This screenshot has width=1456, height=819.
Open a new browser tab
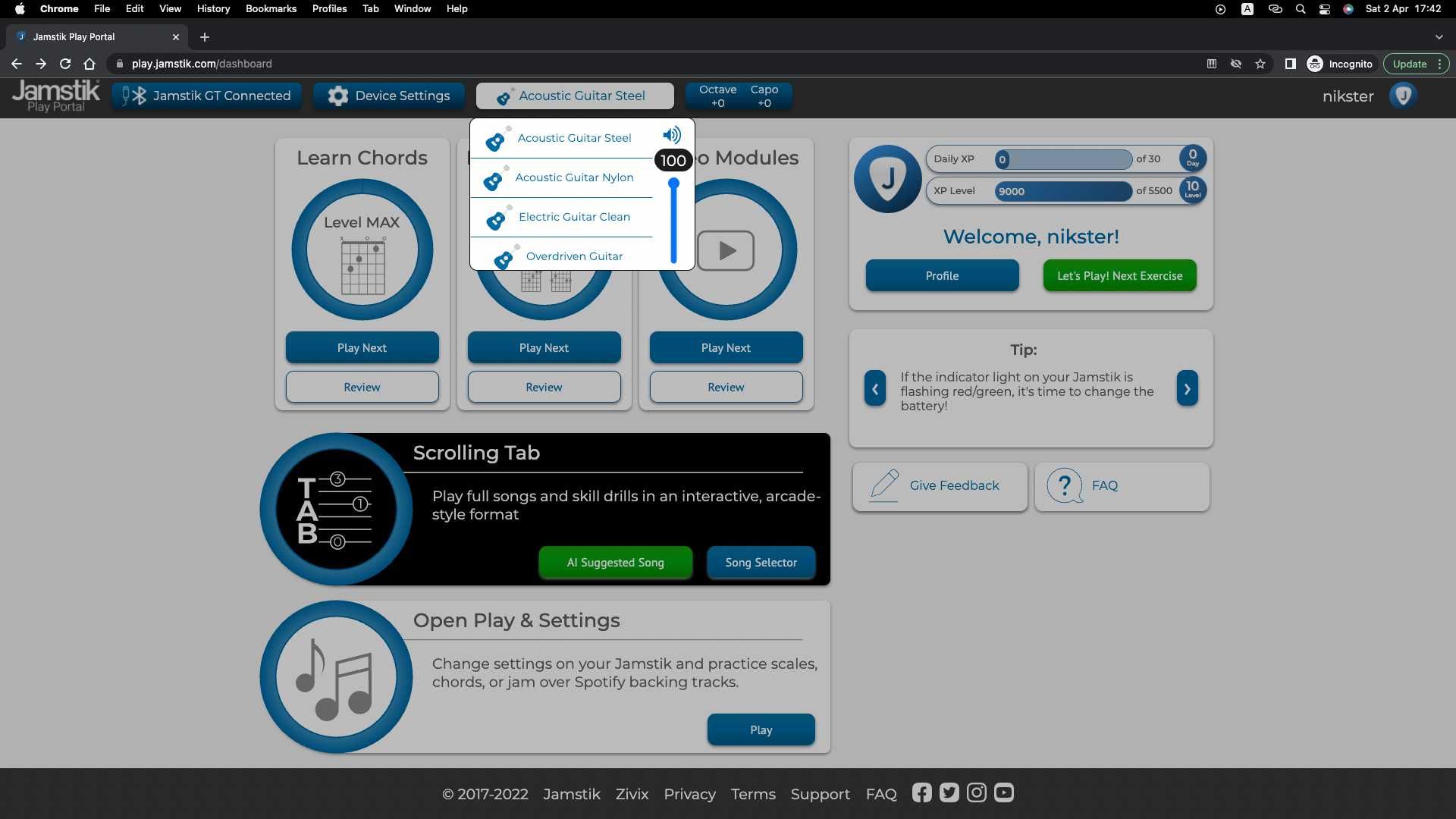point(205,36)
